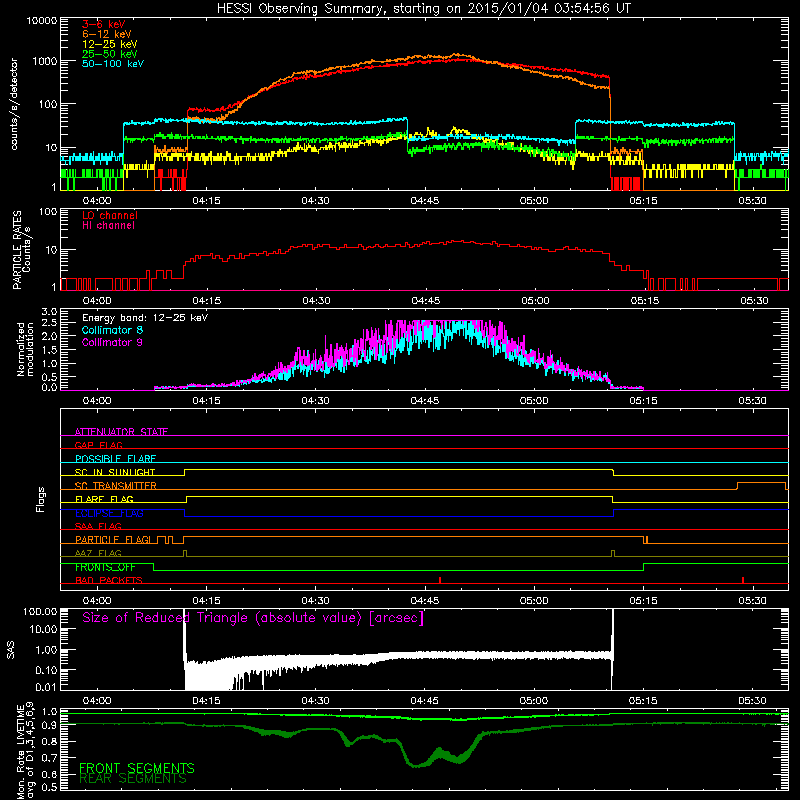Click 05:00 tick under flags panel
This screenshot has width=800, height=800.
pos(534,601)
